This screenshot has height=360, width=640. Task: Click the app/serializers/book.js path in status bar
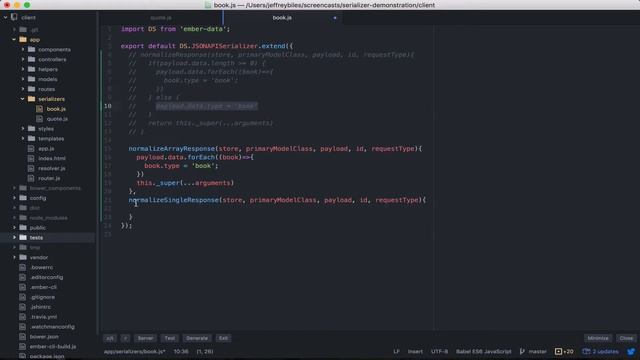pyautogui.click(x=134, y=351)
